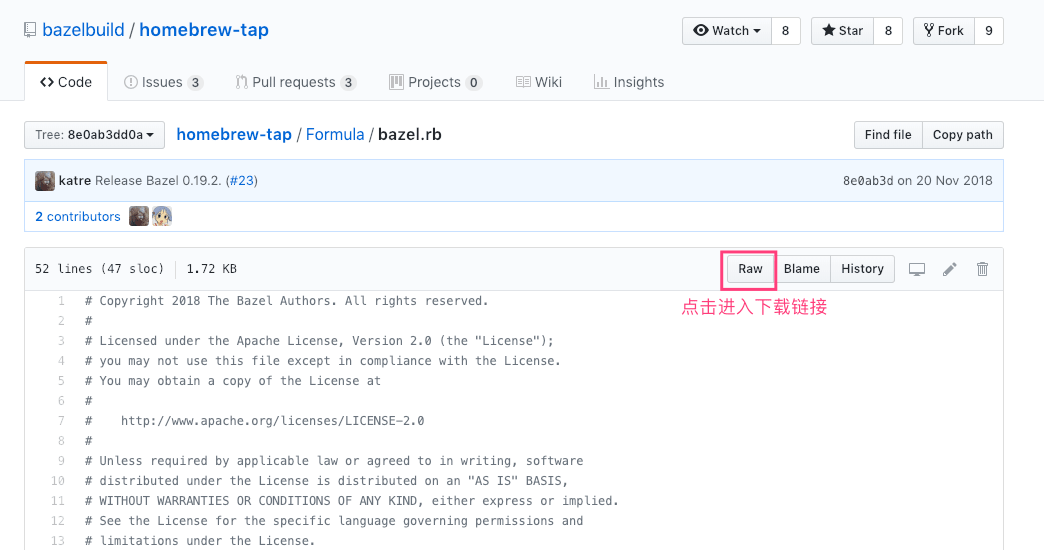
Task: Open the Pull requests tab
Action: point(295,82)
